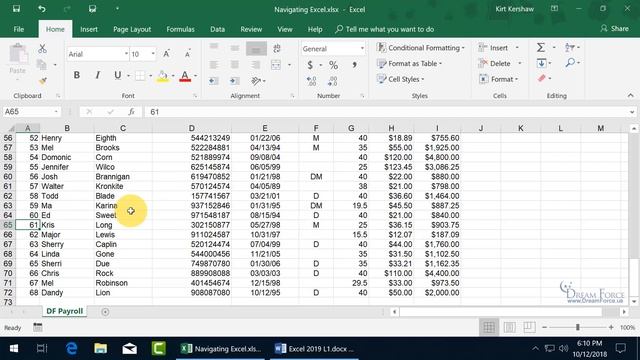This screenshot has height=360, width=640.
Task: Switch to the Page Layout tab
Action: point(132,29)
